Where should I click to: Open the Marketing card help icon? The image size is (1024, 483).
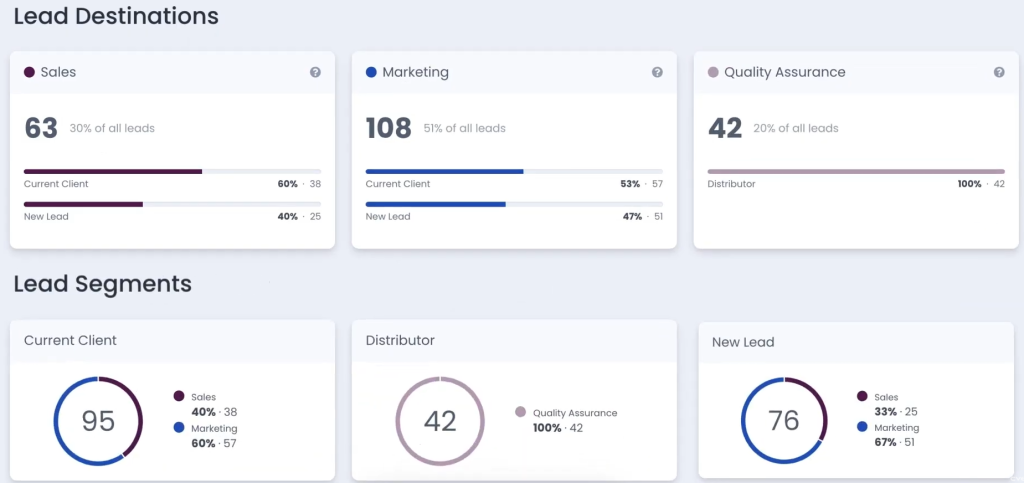[657, 72]
